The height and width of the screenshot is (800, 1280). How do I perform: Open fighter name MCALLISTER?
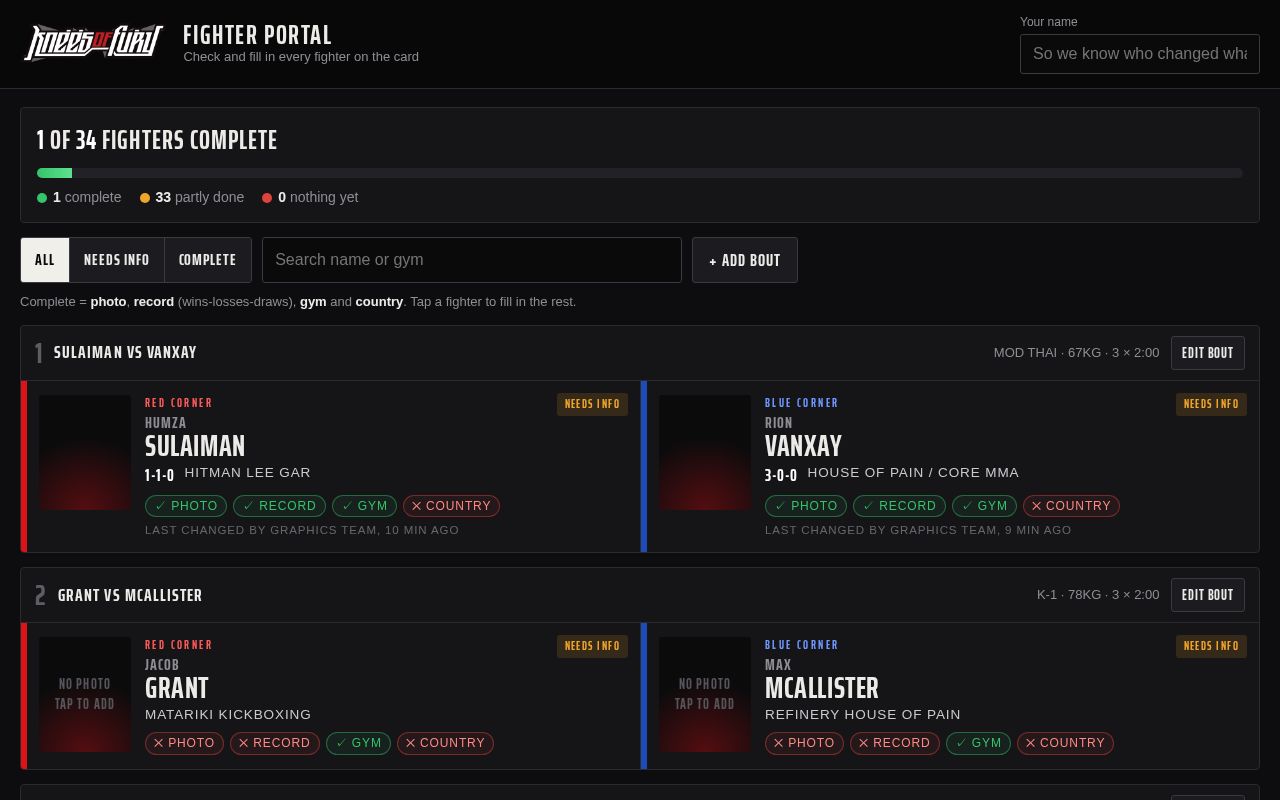tap(822, 688)
